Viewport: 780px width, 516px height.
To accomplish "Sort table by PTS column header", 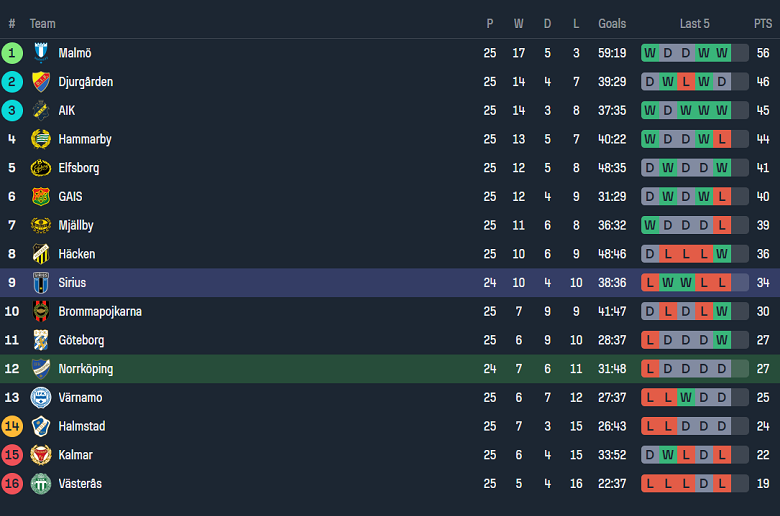I will pyautogui.click(x=763, y=24).
